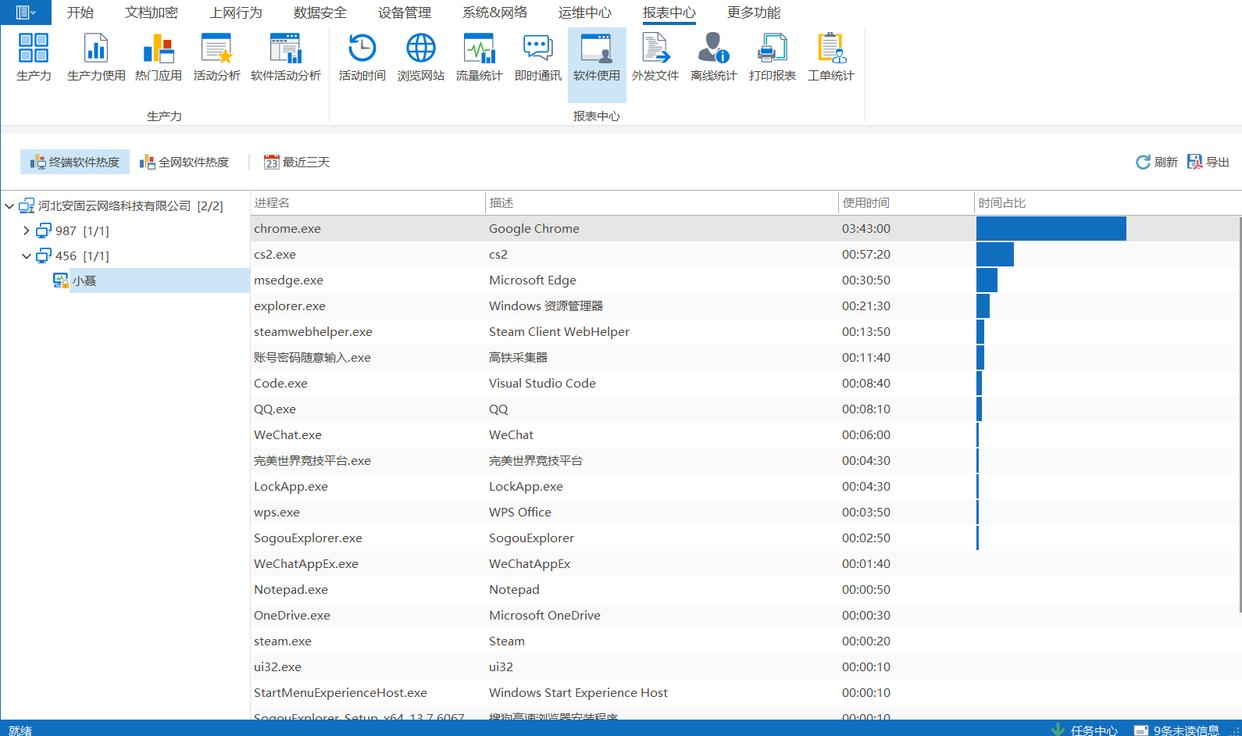Switch to the 全网软件热度 view

coord(184,162)
